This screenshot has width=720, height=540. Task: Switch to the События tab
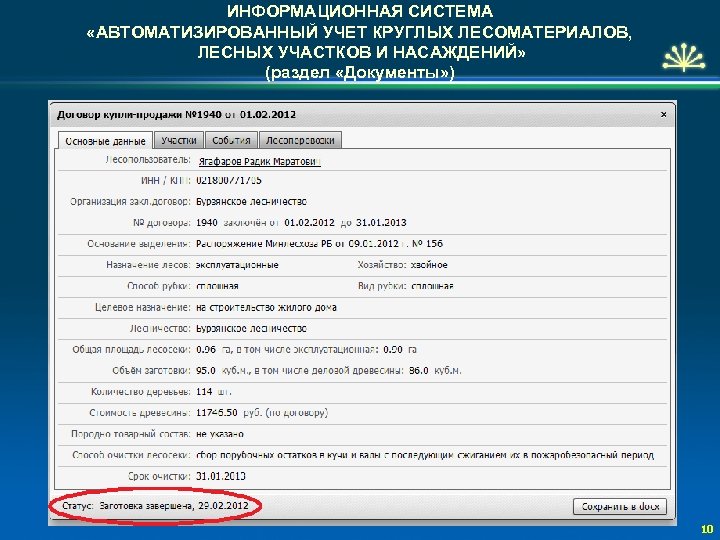(231, 140)
